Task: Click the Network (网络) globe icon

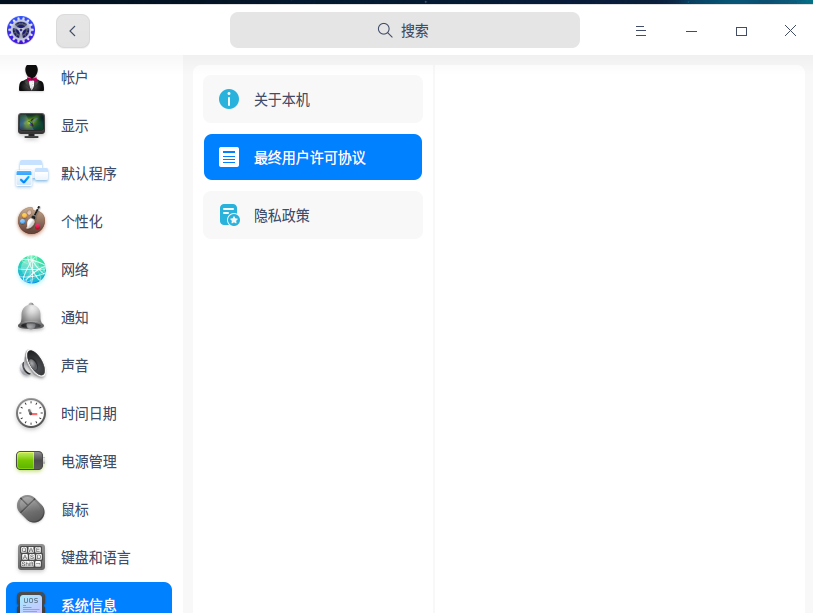Action: click(31, 270)
